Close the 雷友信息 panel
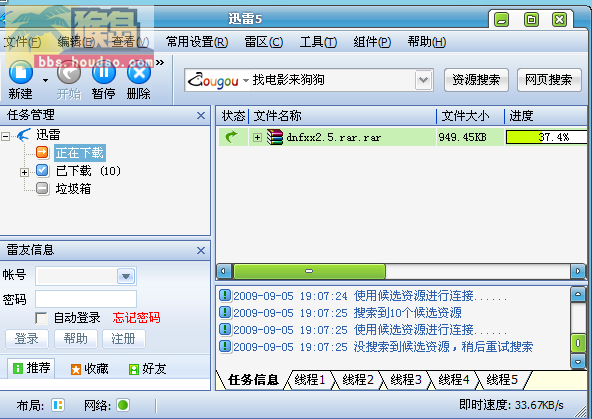Screen dimensions: 592x419 point(201,250)
